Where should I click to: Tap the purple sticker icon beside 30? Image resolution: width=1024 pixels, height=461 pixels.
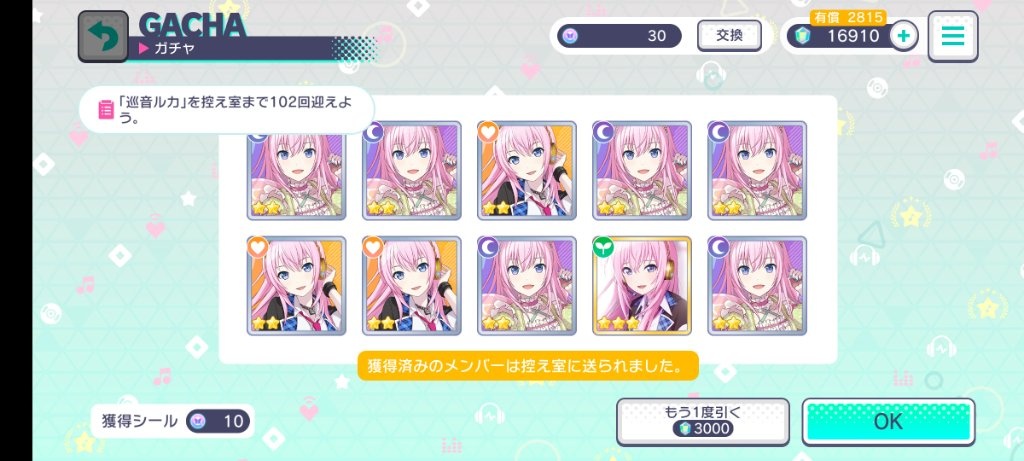pos(570,36)
